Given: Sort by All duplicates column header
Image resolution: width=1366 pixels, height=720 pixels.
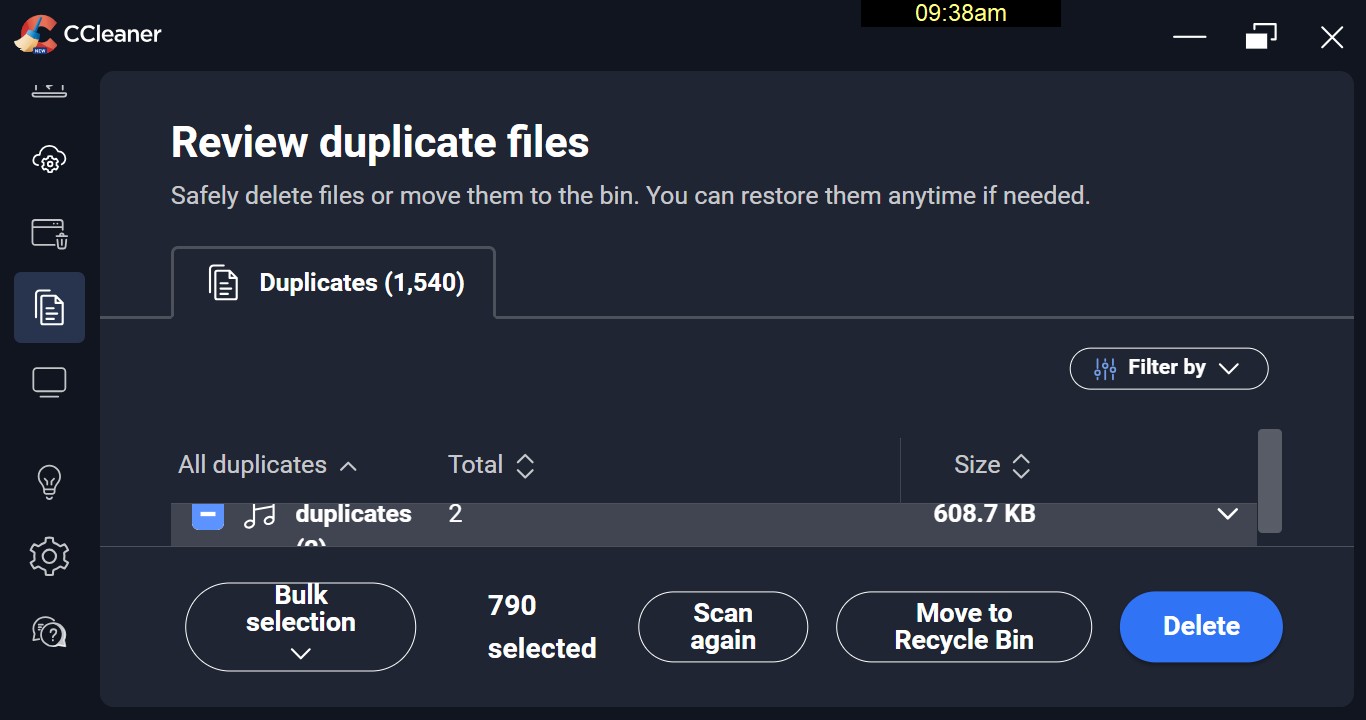Looking at the screenshot, I should click(x=267, y=465).
